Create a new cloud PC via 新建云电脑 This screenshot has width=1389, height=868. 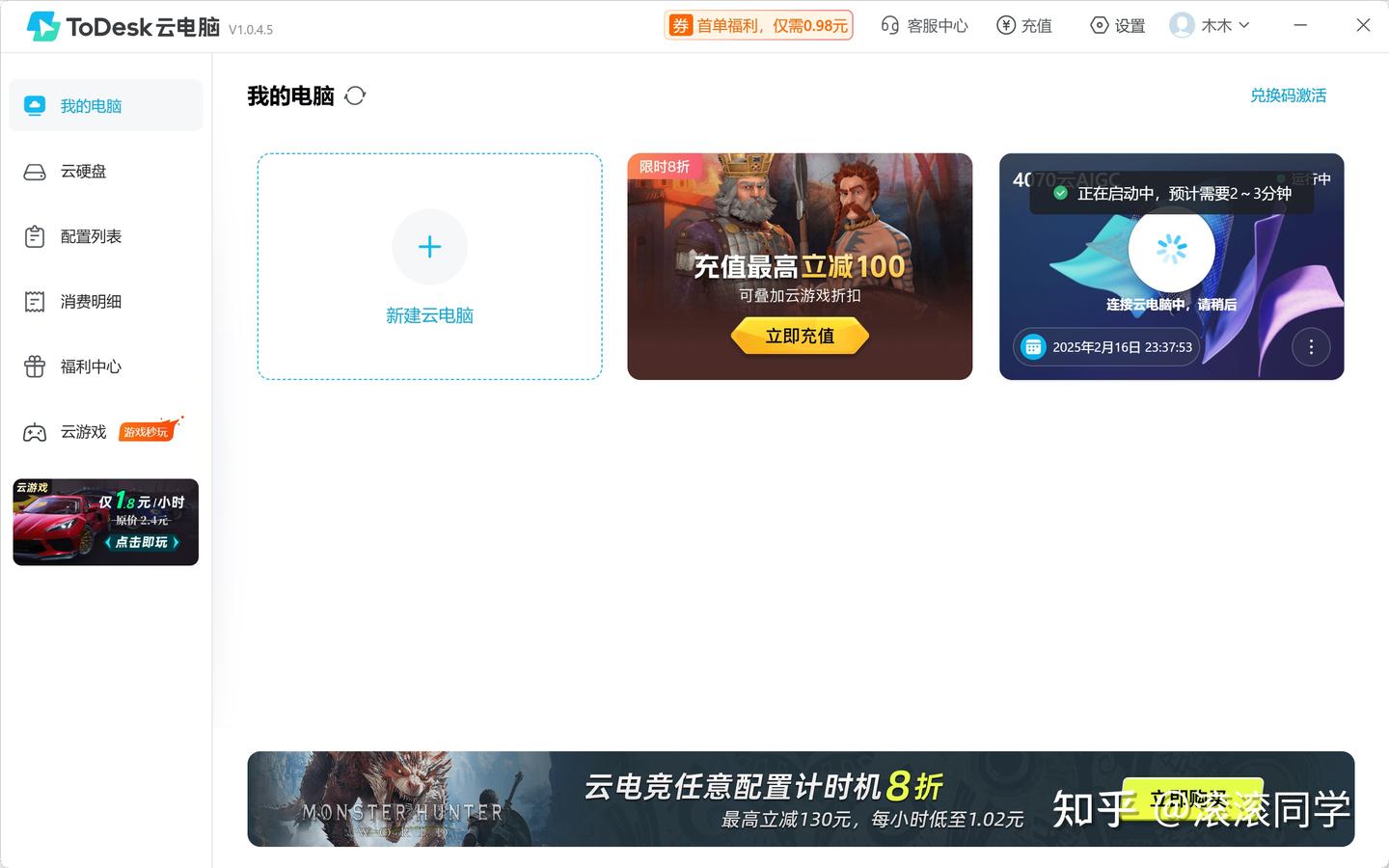429,267
